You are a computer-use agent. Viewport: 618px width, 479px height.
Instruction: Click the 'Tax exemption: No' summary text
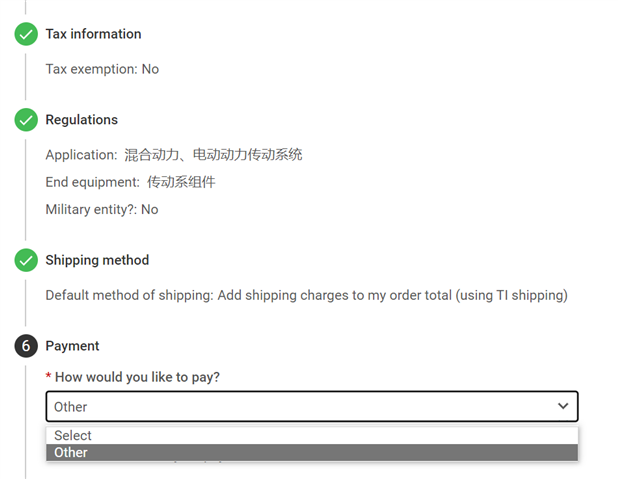click(102, 69)
